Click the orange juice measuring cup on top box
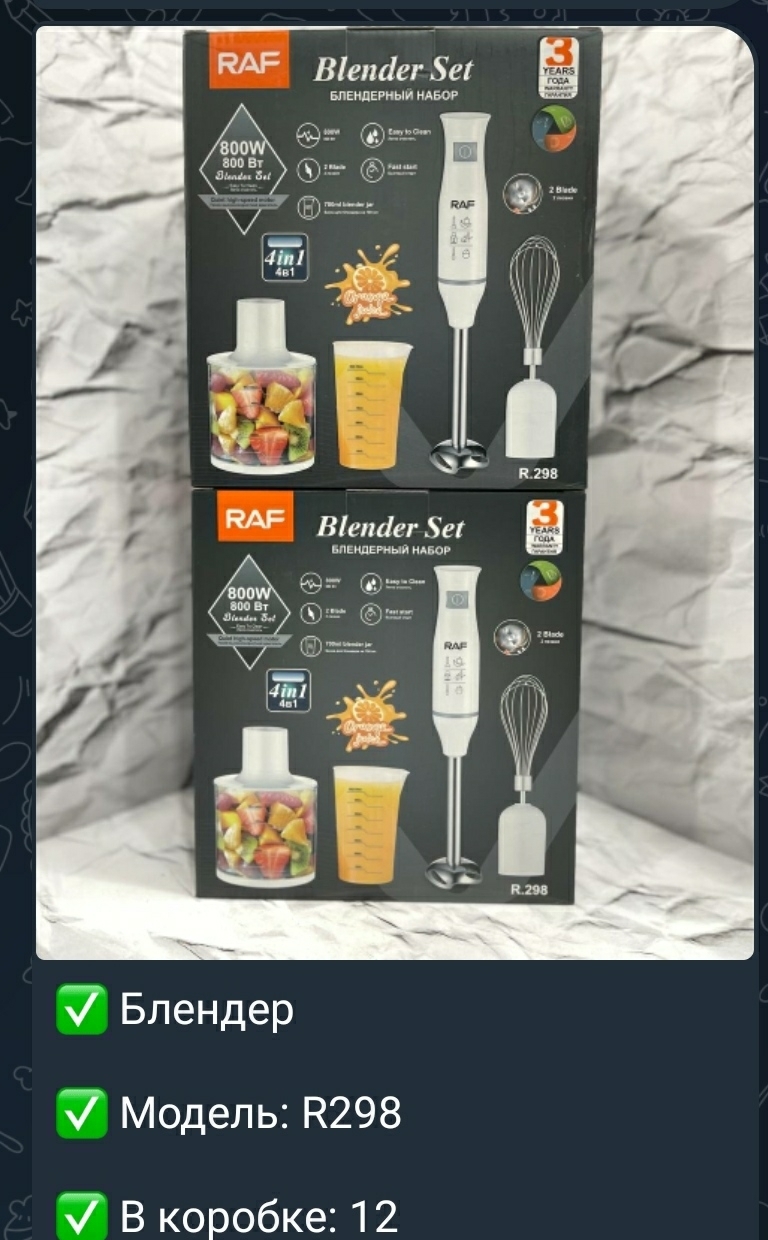Viewport: 768px width, 1240px height. pyautogui.click(x=370, y=405)
